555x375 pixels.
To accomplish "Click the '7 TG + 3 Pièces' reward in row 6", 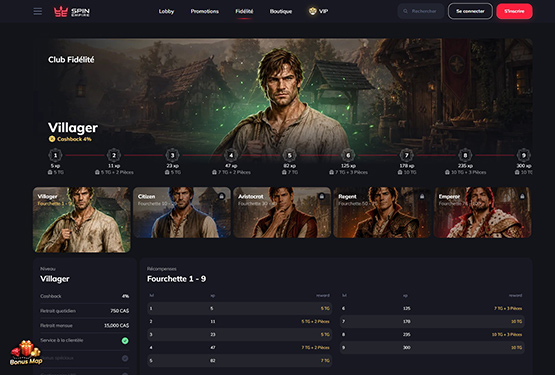I will (x=508, y=308).
